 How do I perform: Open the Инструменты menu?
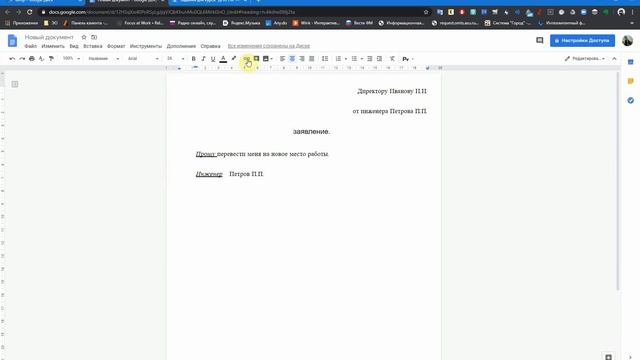(x=146, y=46)
